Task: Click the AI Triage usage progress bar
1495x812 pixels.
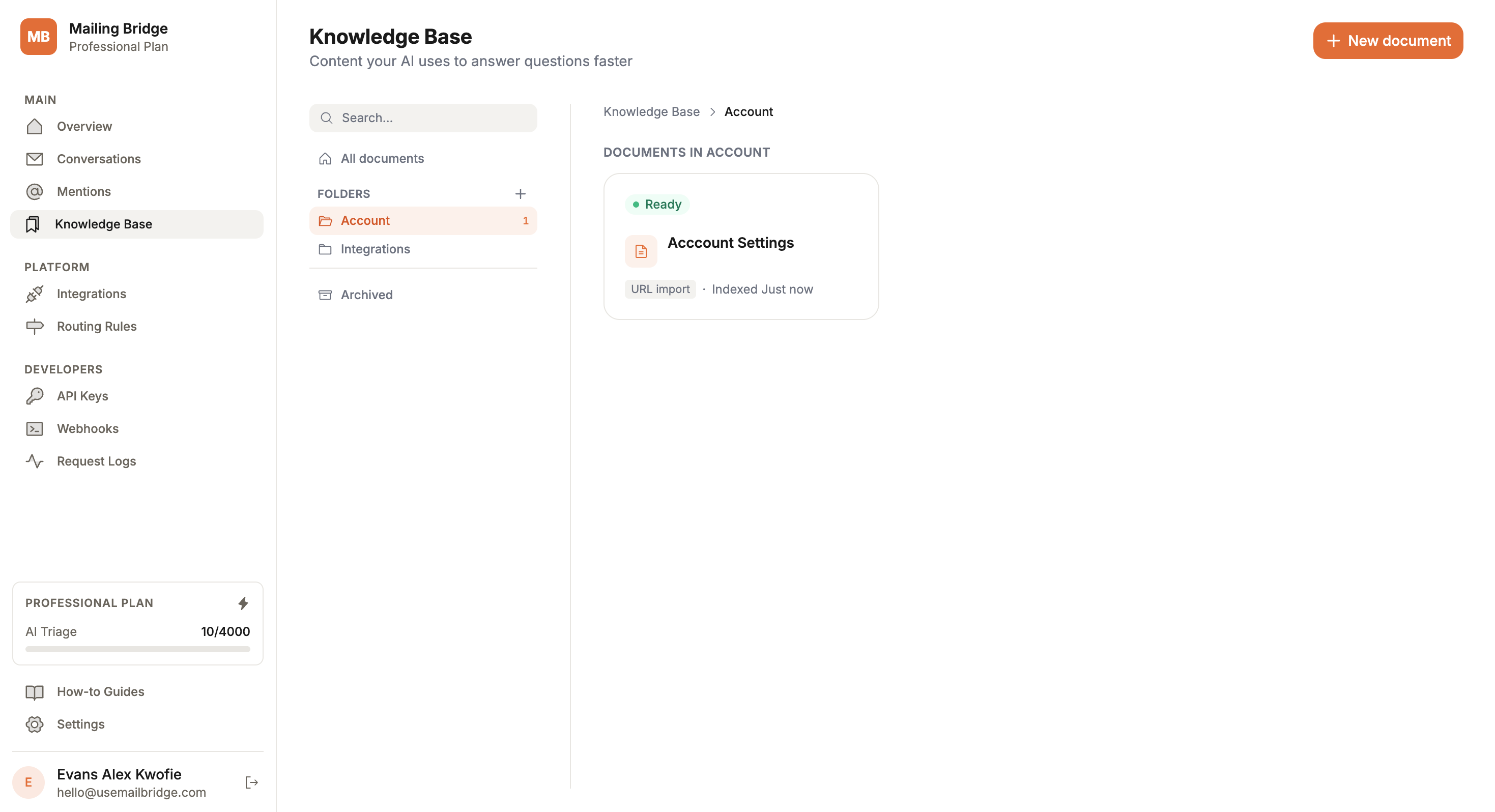Action: tap(137, 650)
